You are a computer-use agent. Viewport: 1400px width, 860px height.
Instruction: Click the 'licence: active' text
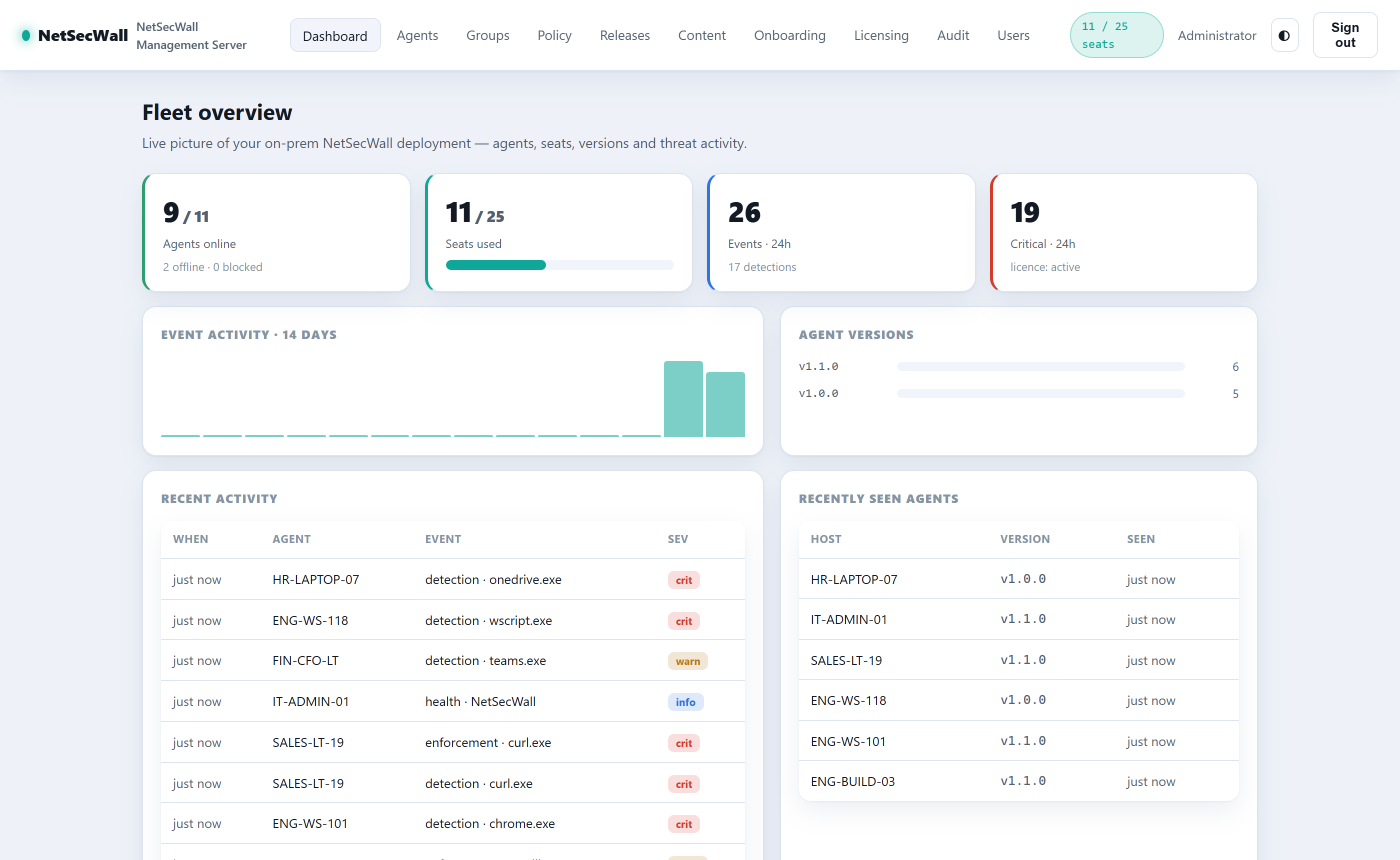click(1044, 267)
